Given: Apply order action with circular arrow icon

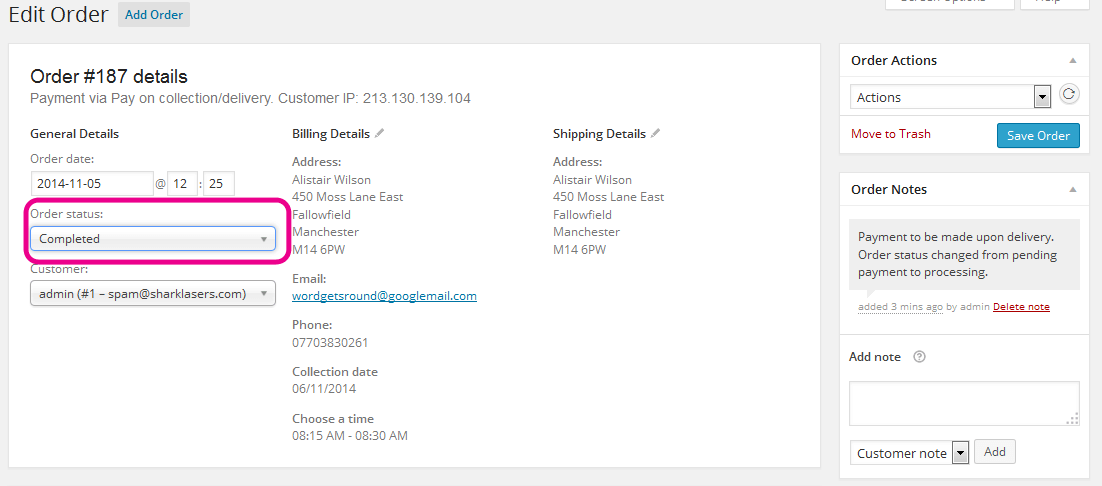Looking at the screenshot, I should [1068, 94].
